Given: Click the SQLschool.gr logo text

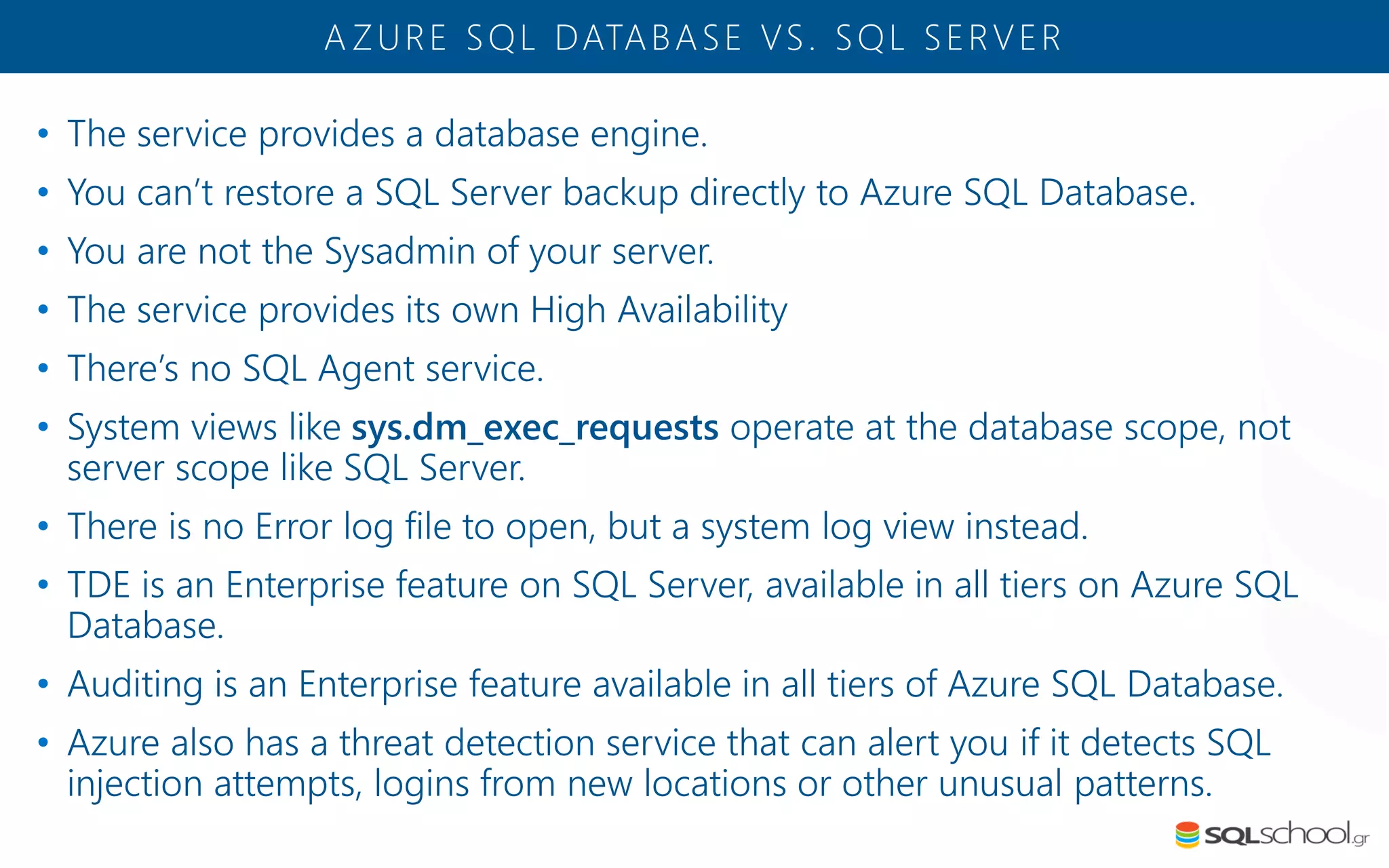Looking at the screenshot, I should tap(1286, 834).
